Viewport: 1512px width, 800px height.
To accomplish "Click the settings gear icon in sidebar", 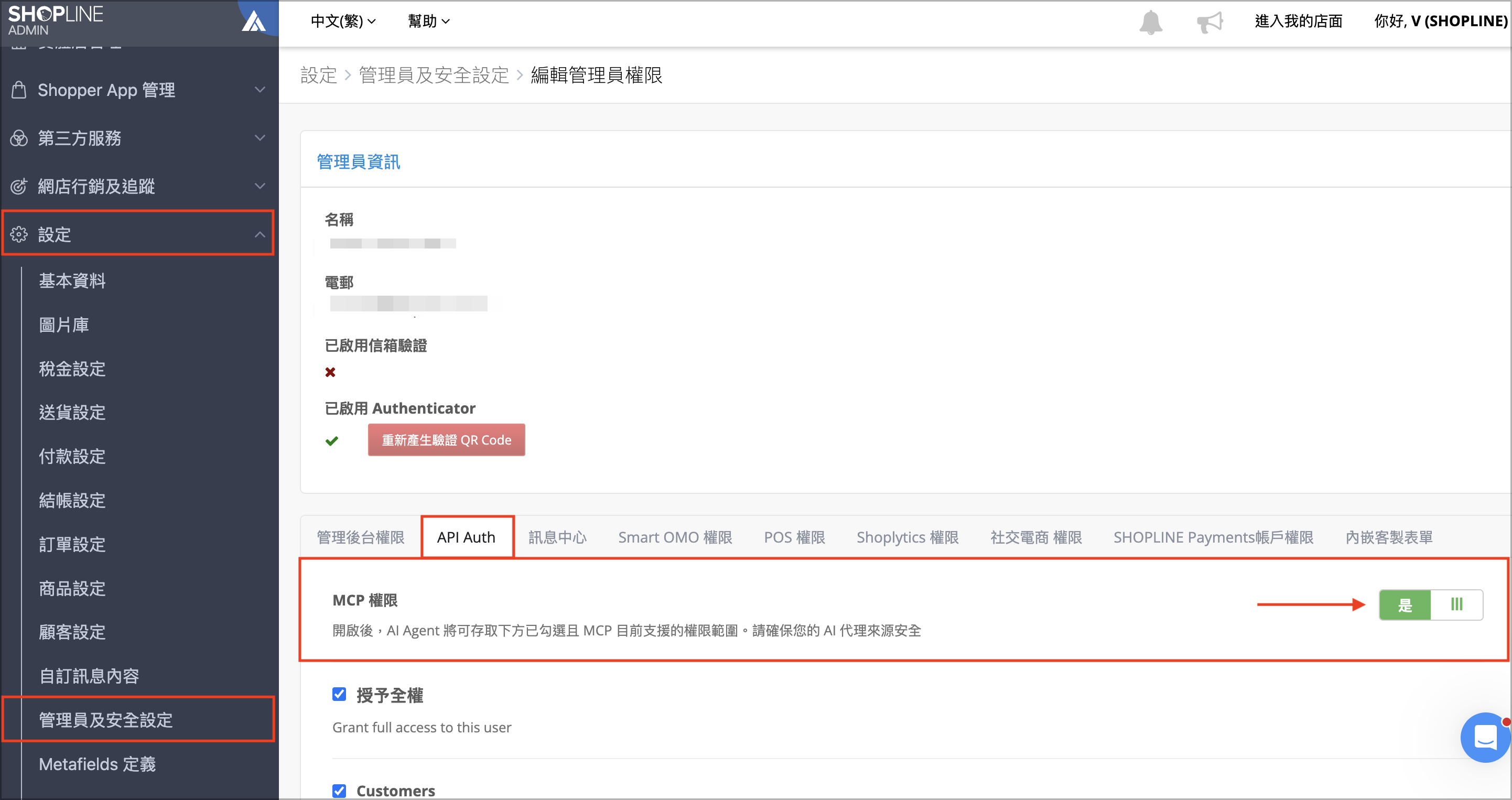I will pos(19,234).
